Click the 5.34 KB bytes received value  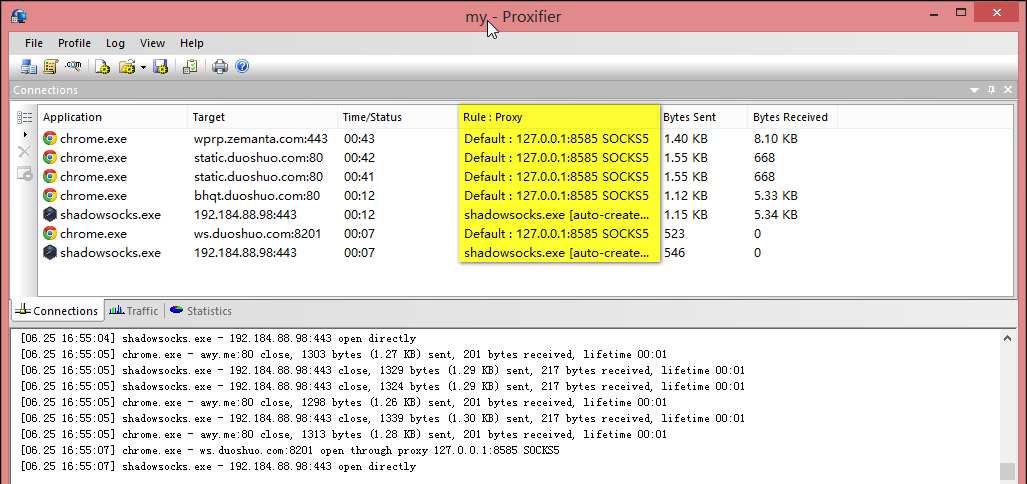tap(775, 214)
